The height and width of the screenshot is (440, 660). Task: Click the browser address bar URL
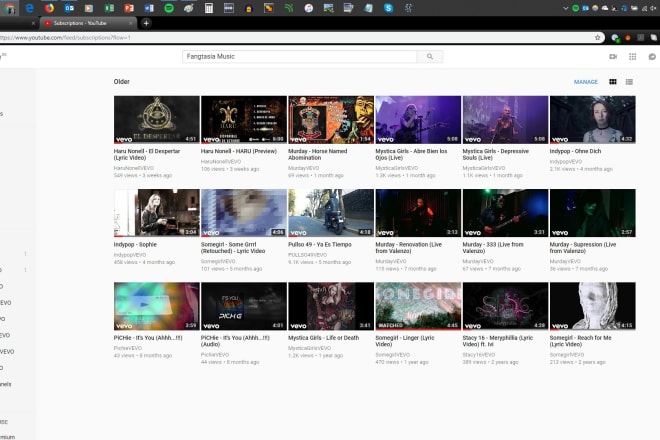click(x=65, y=37)
